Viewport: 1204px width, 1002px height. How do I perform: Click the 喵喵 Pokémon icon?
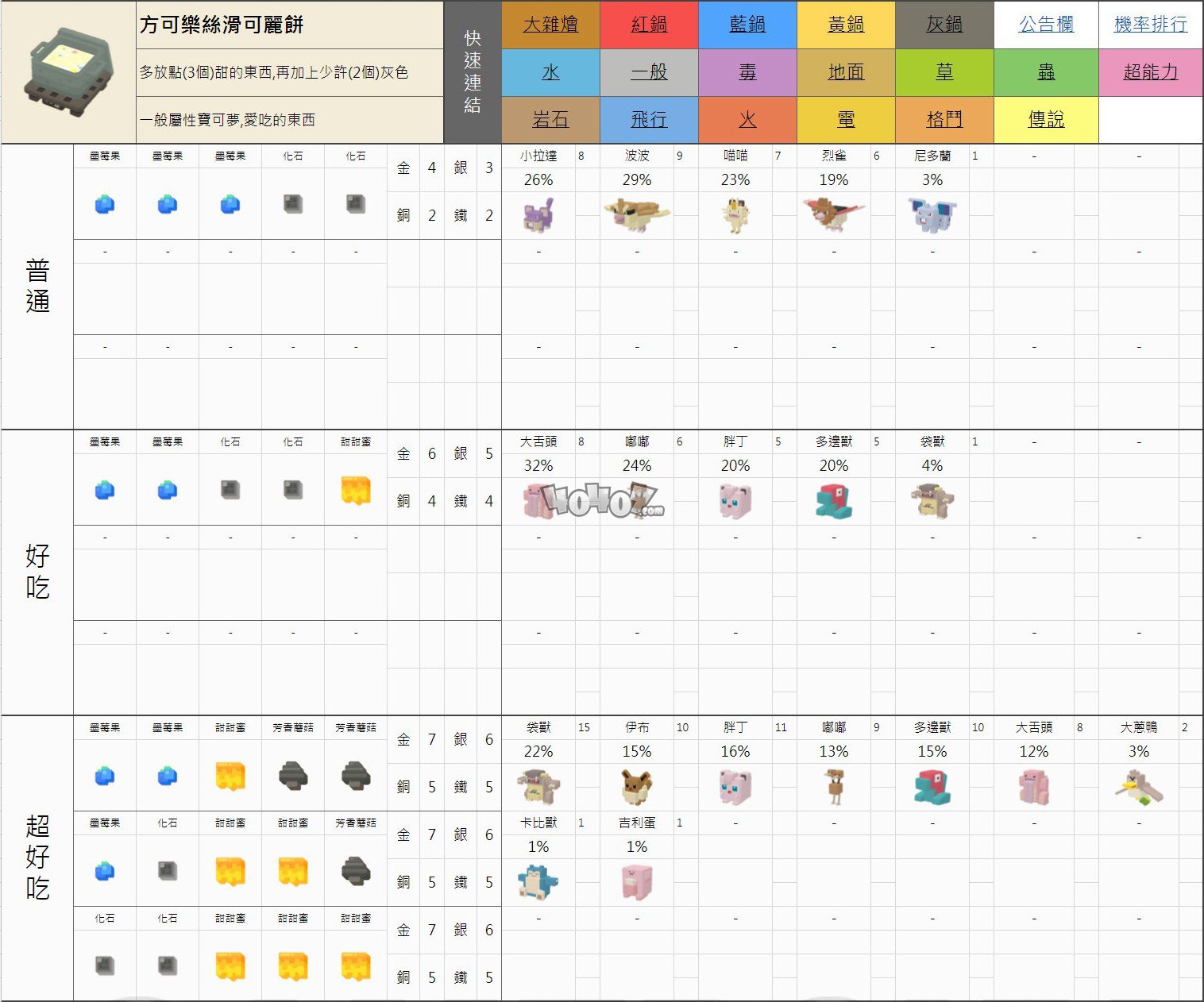[x=736, y=215]
